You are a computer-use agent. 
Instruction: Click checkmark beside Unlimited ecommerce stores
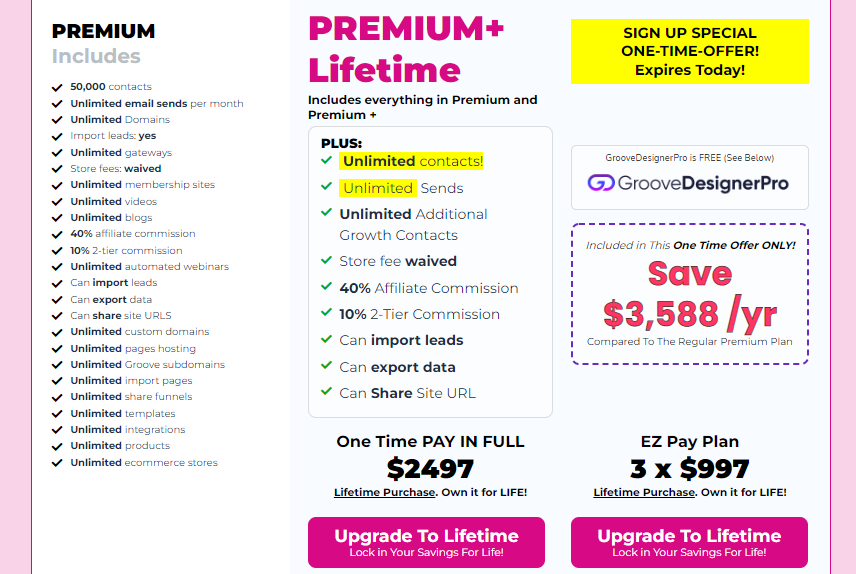pyautogui.click(x=57, y=462)
